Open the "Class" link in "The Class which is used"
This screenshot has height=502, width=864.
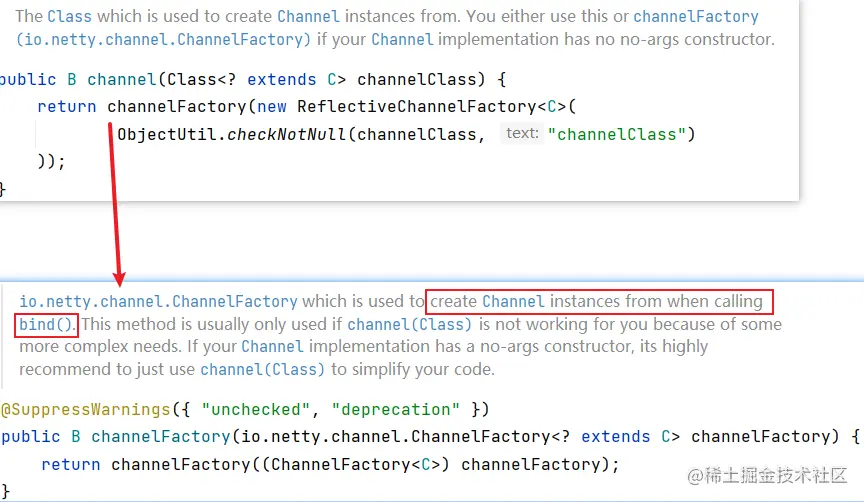pyautogui.click(x=69, y=16)
